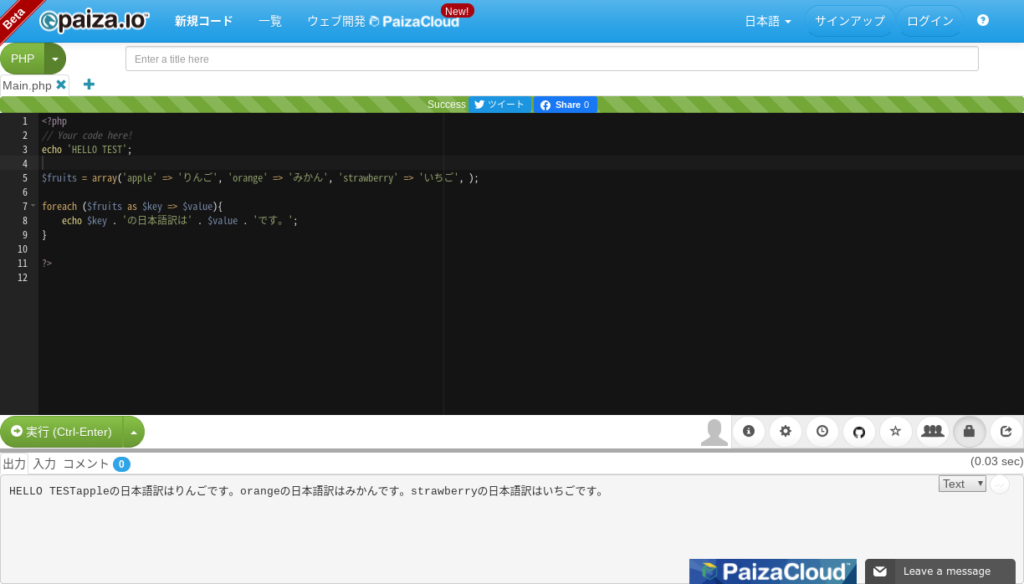Open the collaborators group icon

pyautogui.click(x=932, y=431)
